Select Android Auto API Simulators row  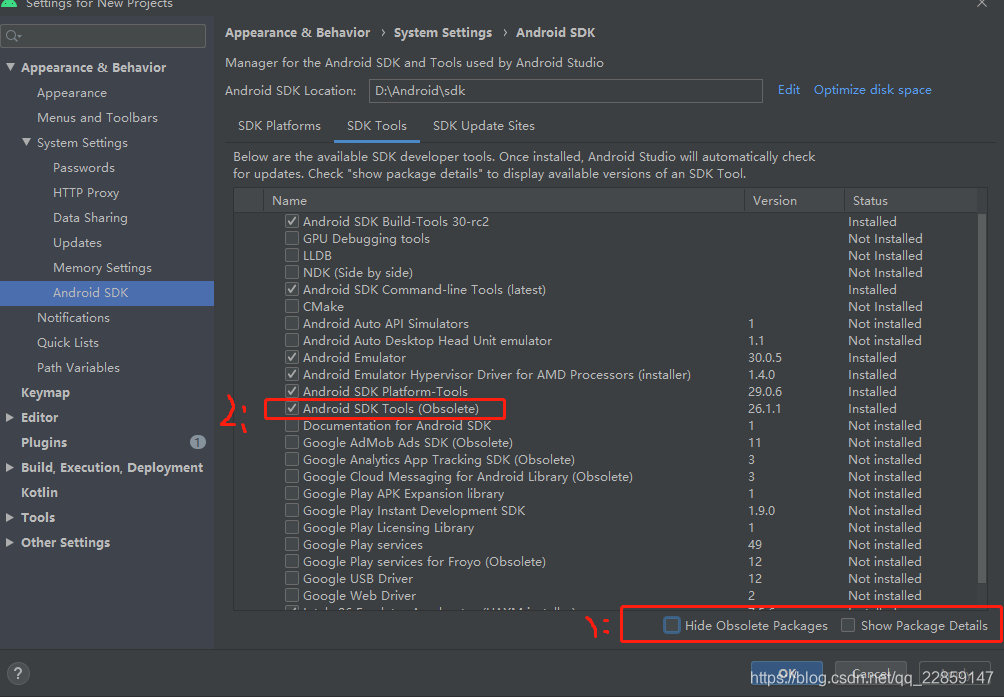click(x=606, y=323)
